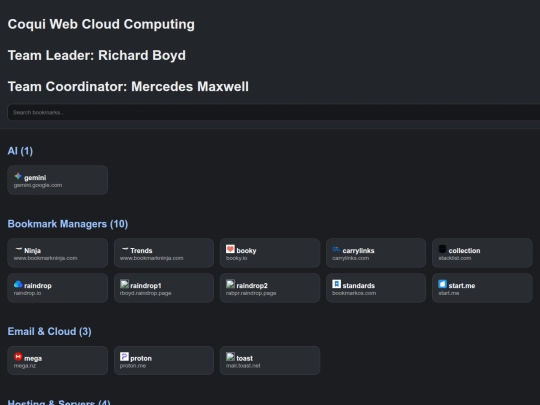Click the Trends bookmark favicon

[124, 249]
